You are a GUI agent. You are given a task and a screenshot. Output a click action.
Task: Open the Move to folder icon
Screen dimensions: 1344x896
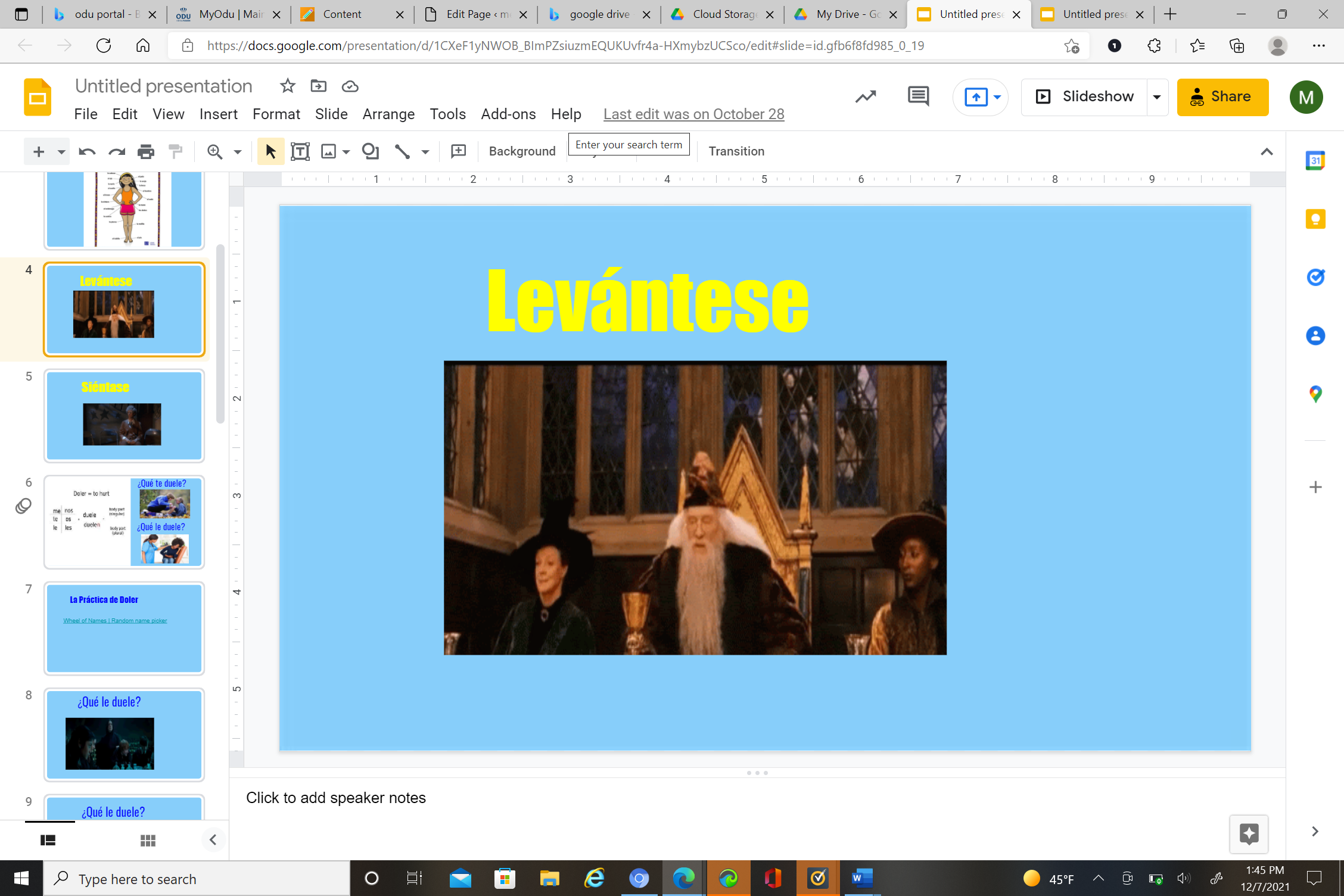click(319, 86)
